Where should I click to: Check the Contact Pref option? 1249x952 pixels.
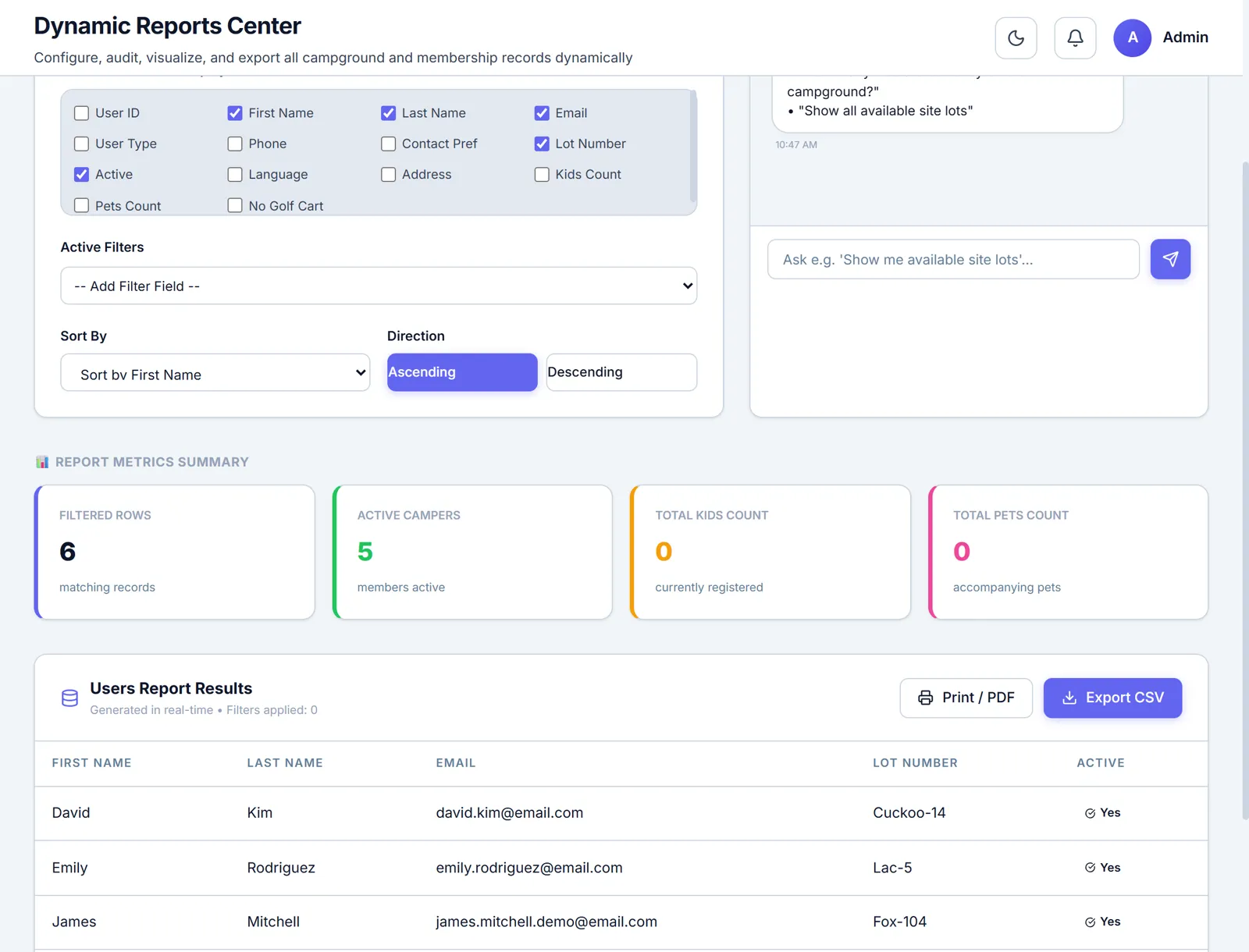pyautogui.click(x=388, y=144)
